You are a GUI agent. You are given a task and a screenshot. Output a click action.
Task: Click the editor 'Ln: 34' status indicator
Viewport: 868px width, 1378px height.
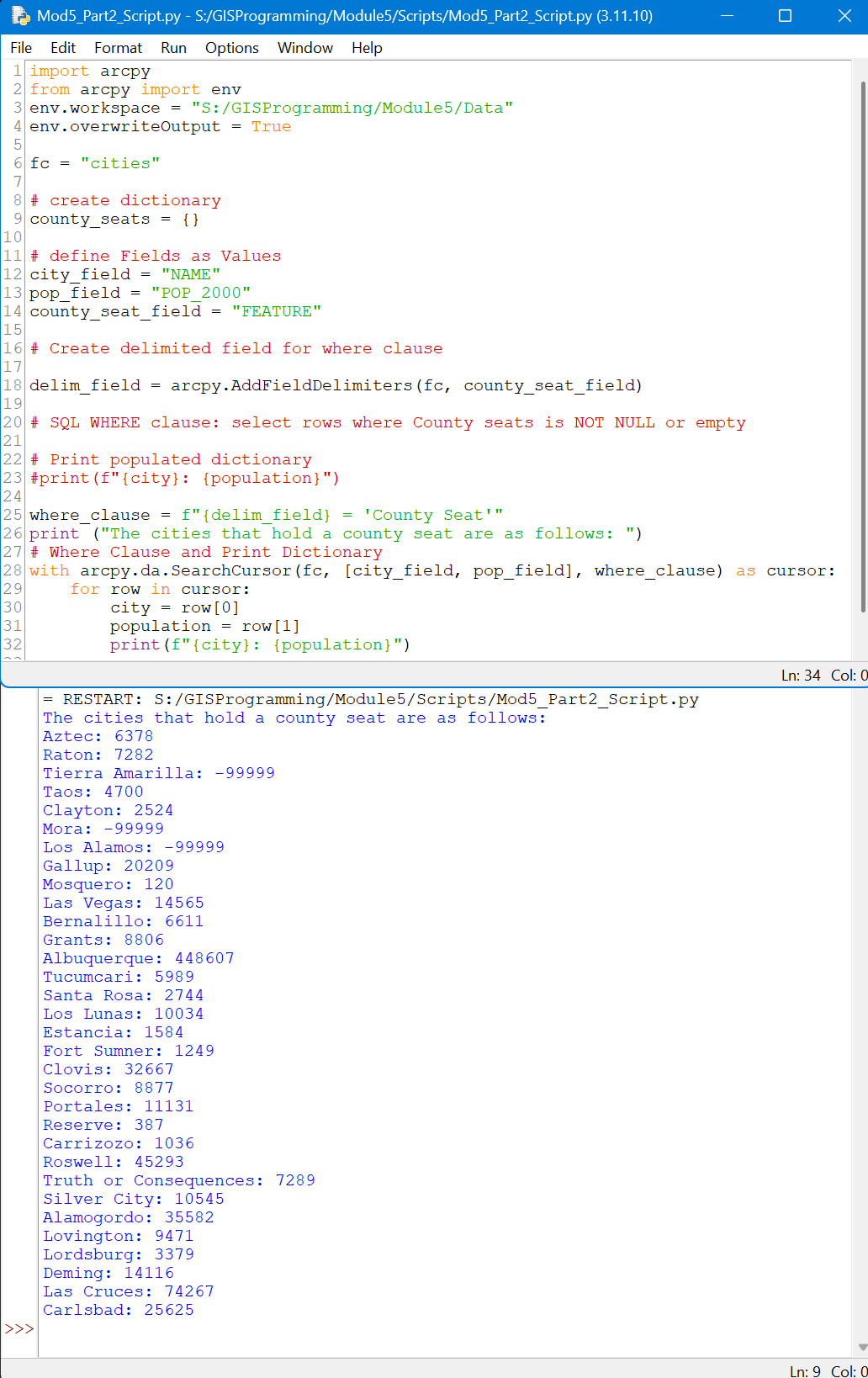801,675
